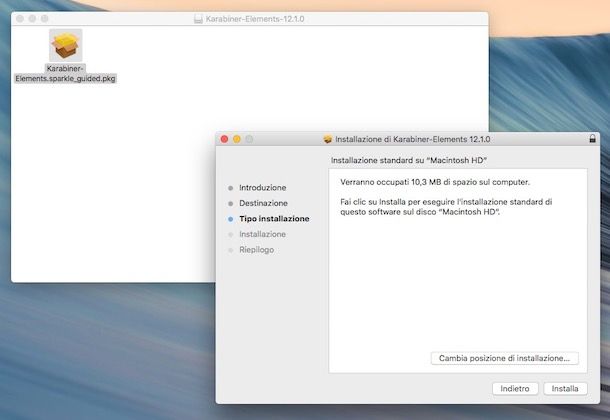Open Cambia posizione di installazione

pyautogui.click(x=504, y=358)
